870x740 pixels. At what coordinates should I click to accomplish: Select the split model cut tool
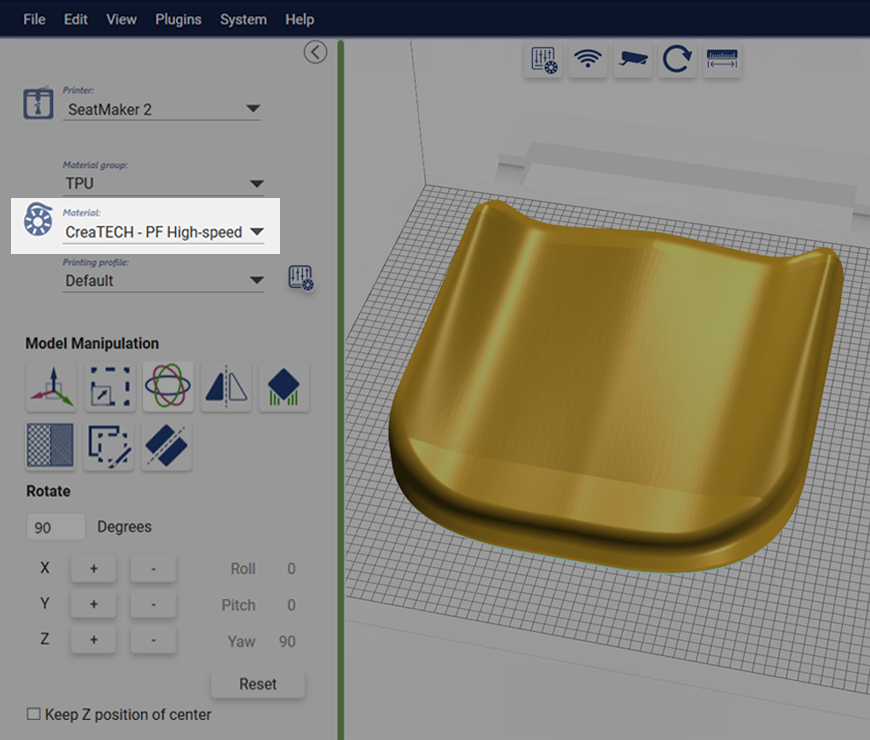click(x=166, y=445)
